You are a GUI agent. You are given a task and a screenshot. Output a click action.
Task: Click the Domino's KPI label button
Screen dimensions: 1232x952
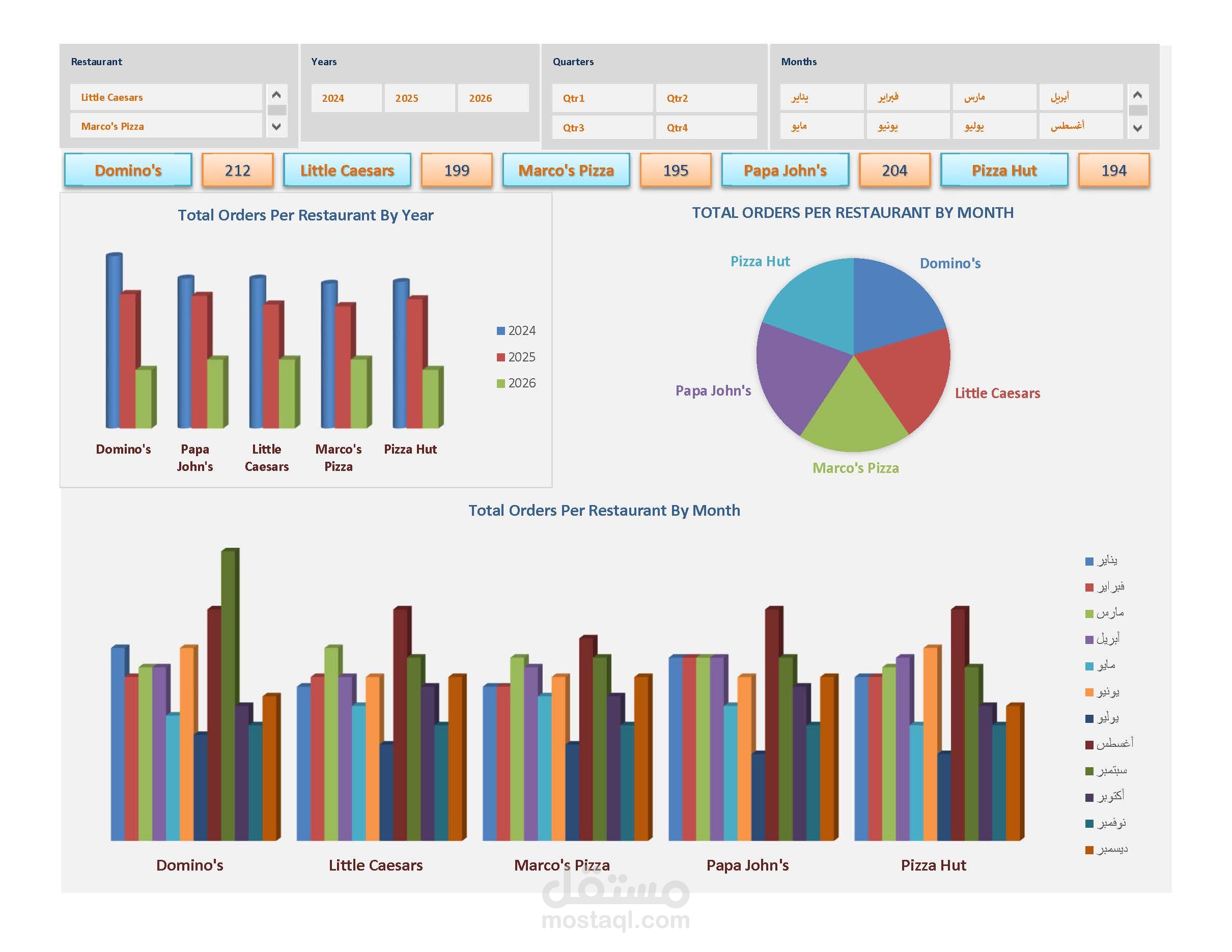[x=128, y=171]
